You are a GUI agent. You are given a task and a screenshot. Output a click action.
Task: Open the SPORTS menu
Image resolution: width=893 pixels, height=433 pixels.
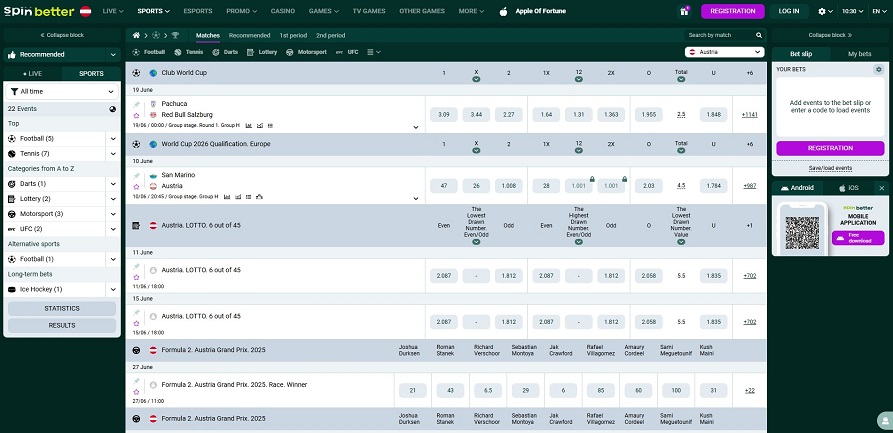(153, 11)
